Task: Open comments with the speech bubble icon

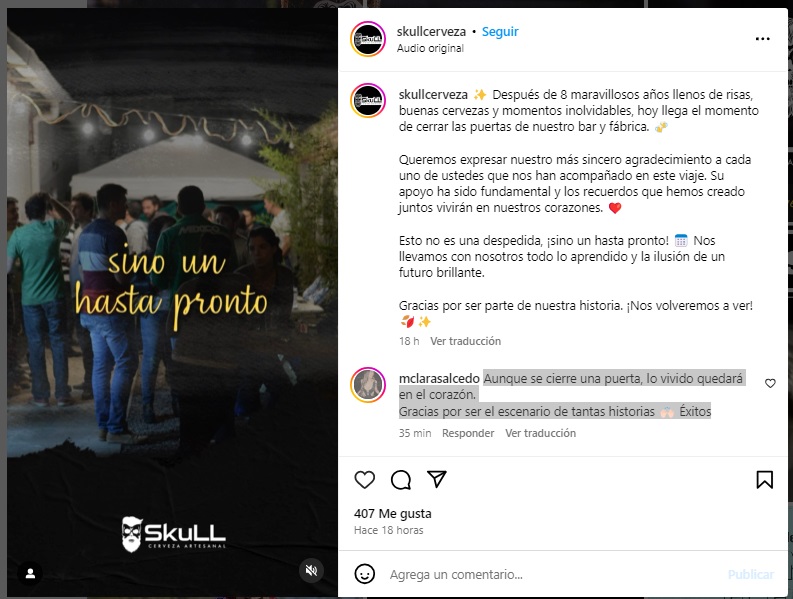Action: 401,480
